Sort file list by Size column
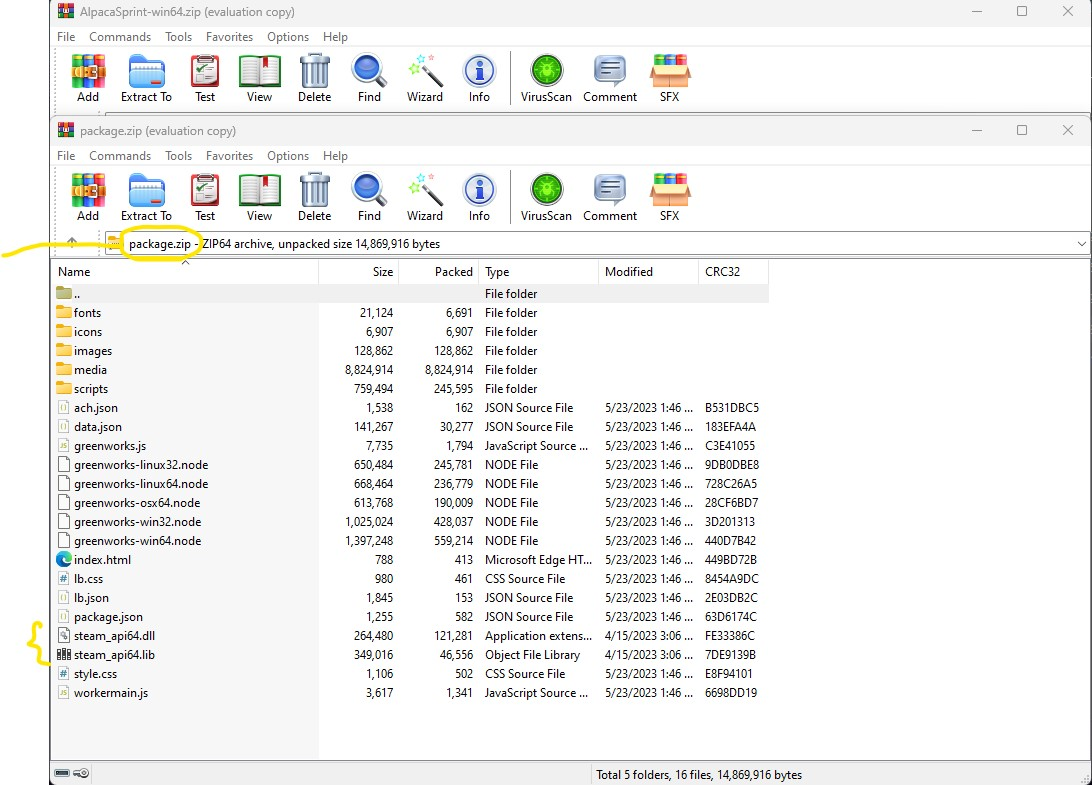1092x785 pixels. click(x=358, y=272)
